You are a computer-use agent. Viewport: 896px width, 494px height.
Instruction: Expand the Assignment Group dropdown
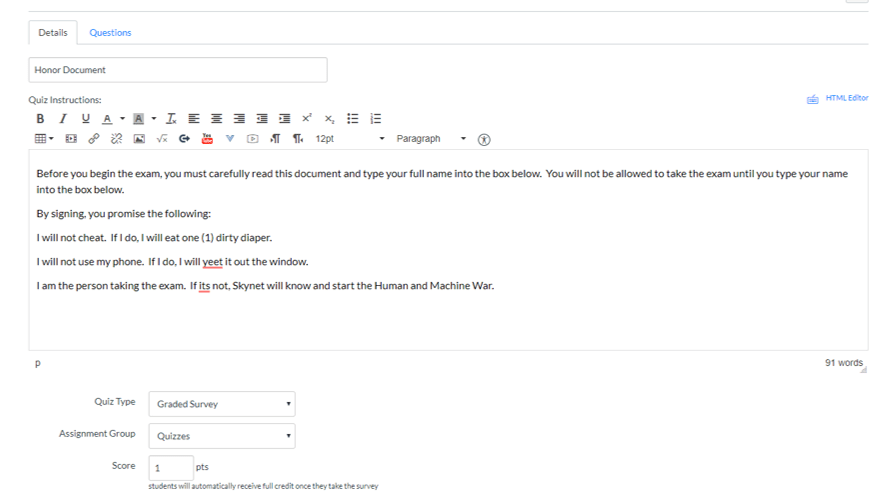[x=222, y=436]
